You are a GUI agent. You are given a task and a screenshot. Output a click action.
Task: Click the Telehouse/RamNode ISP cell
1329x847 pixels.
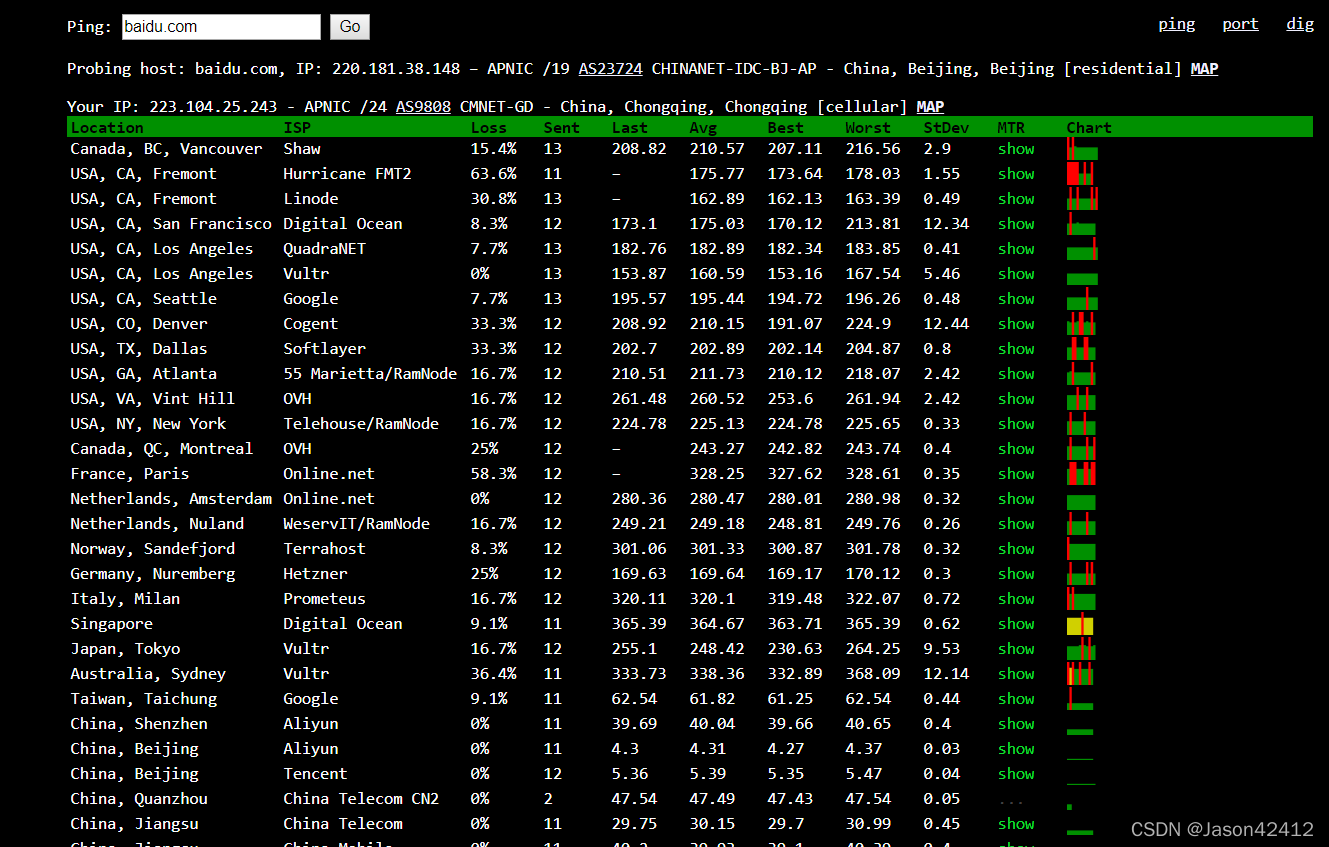coord(361,424)
